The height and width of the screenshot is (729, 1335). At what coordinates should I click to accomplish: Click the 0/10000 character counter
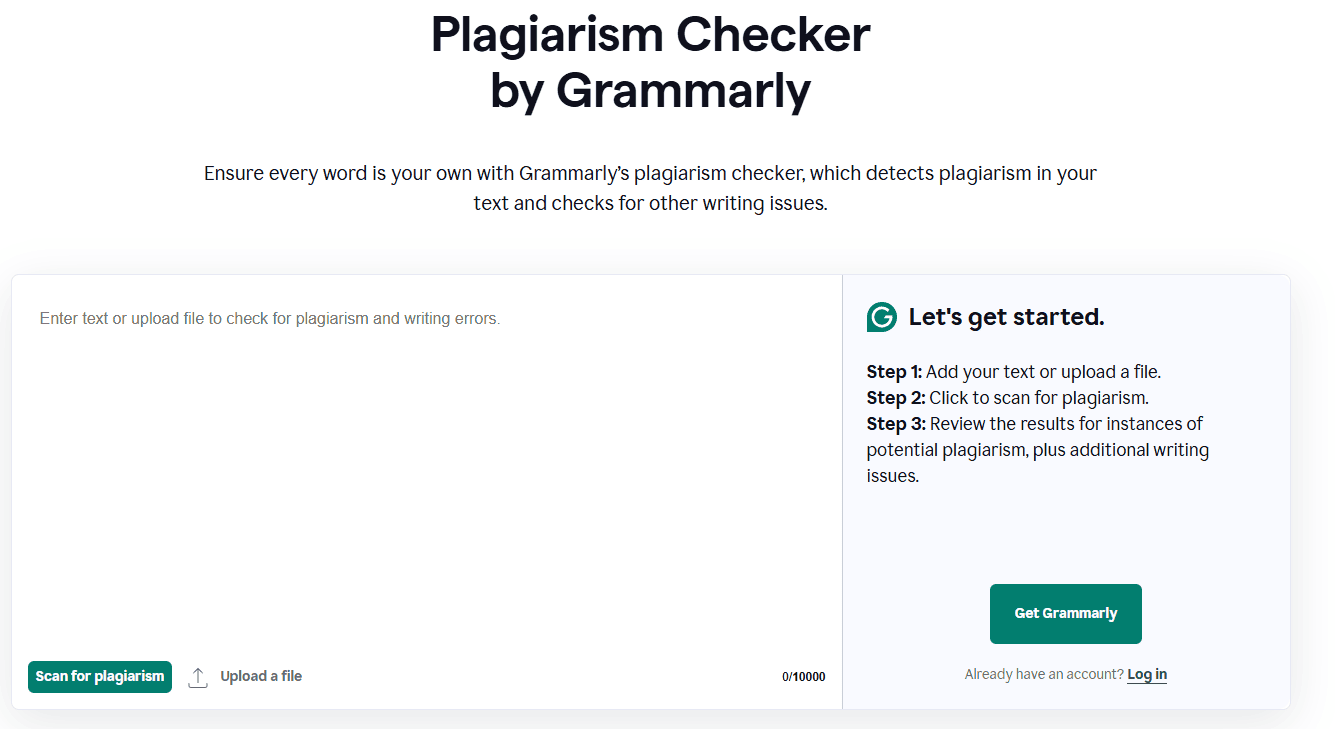(803, 677)
